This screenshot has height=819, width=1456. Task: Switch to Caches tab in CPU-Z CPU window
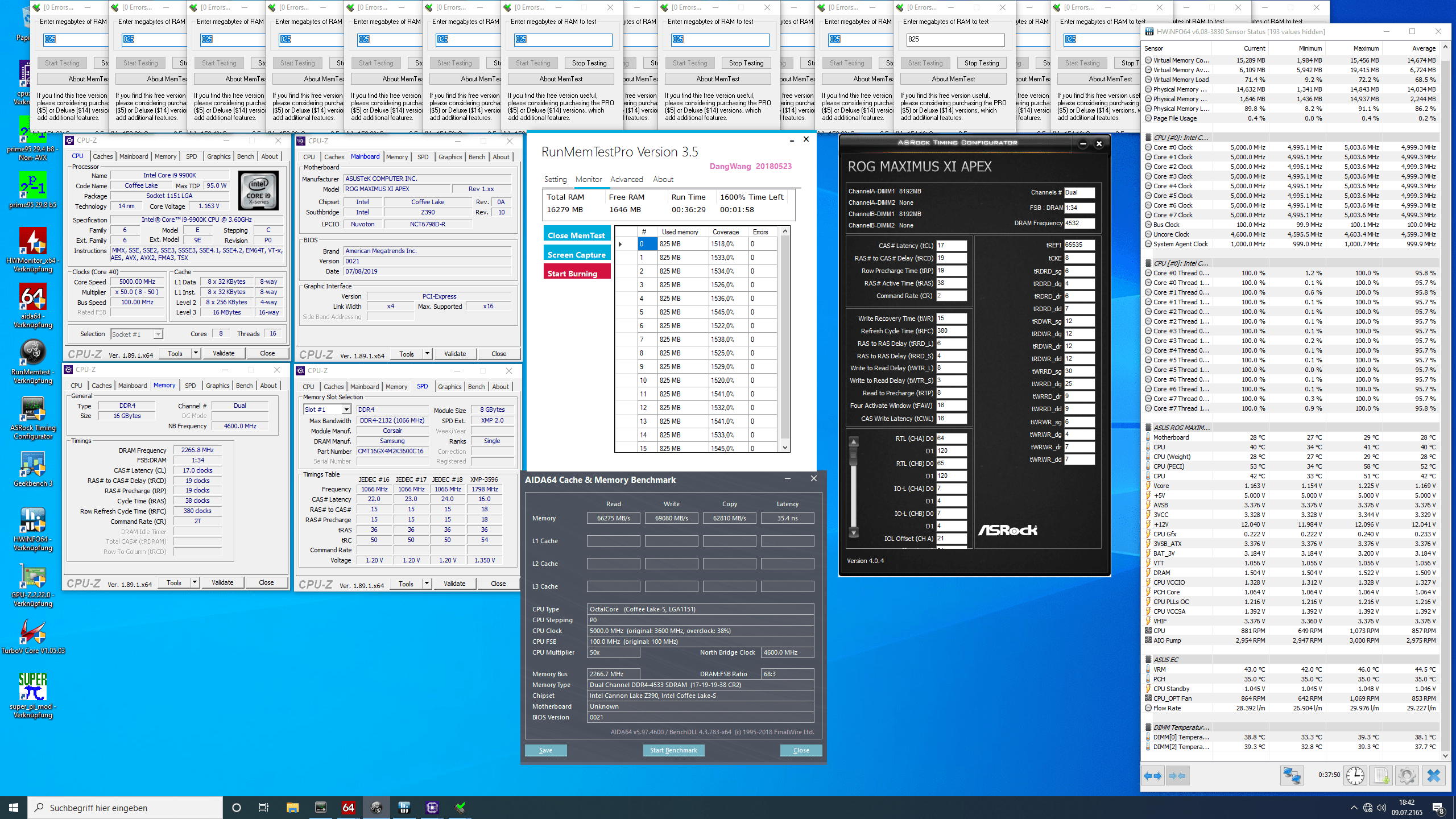[x=103, y=156]
